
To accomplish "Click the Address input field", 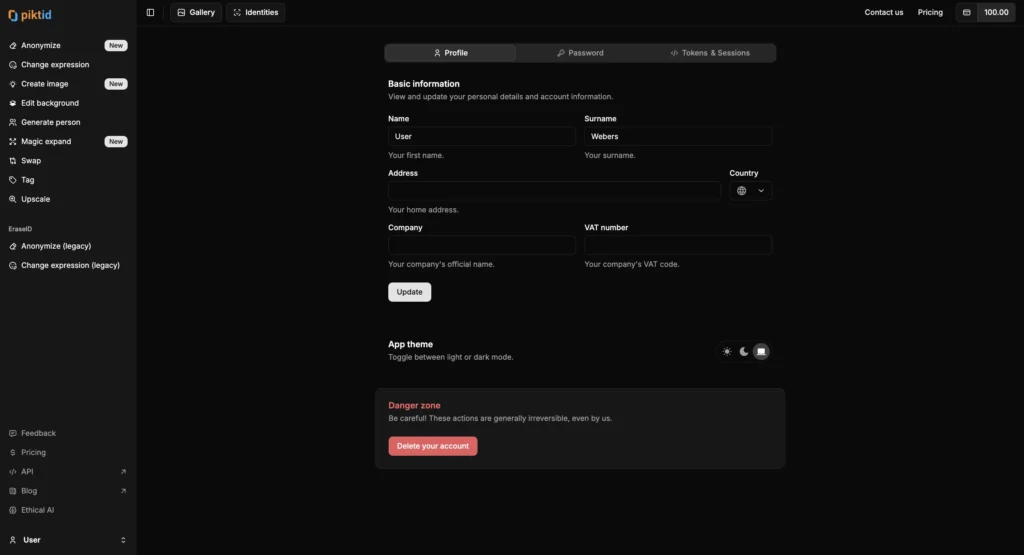I will click(x=554, y=191).
